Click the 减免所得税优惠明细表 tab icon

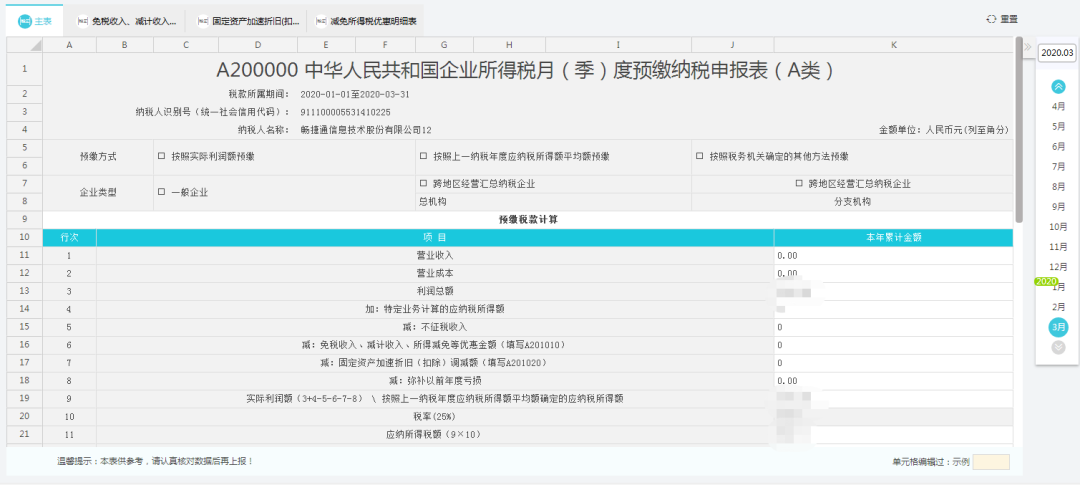321,20
